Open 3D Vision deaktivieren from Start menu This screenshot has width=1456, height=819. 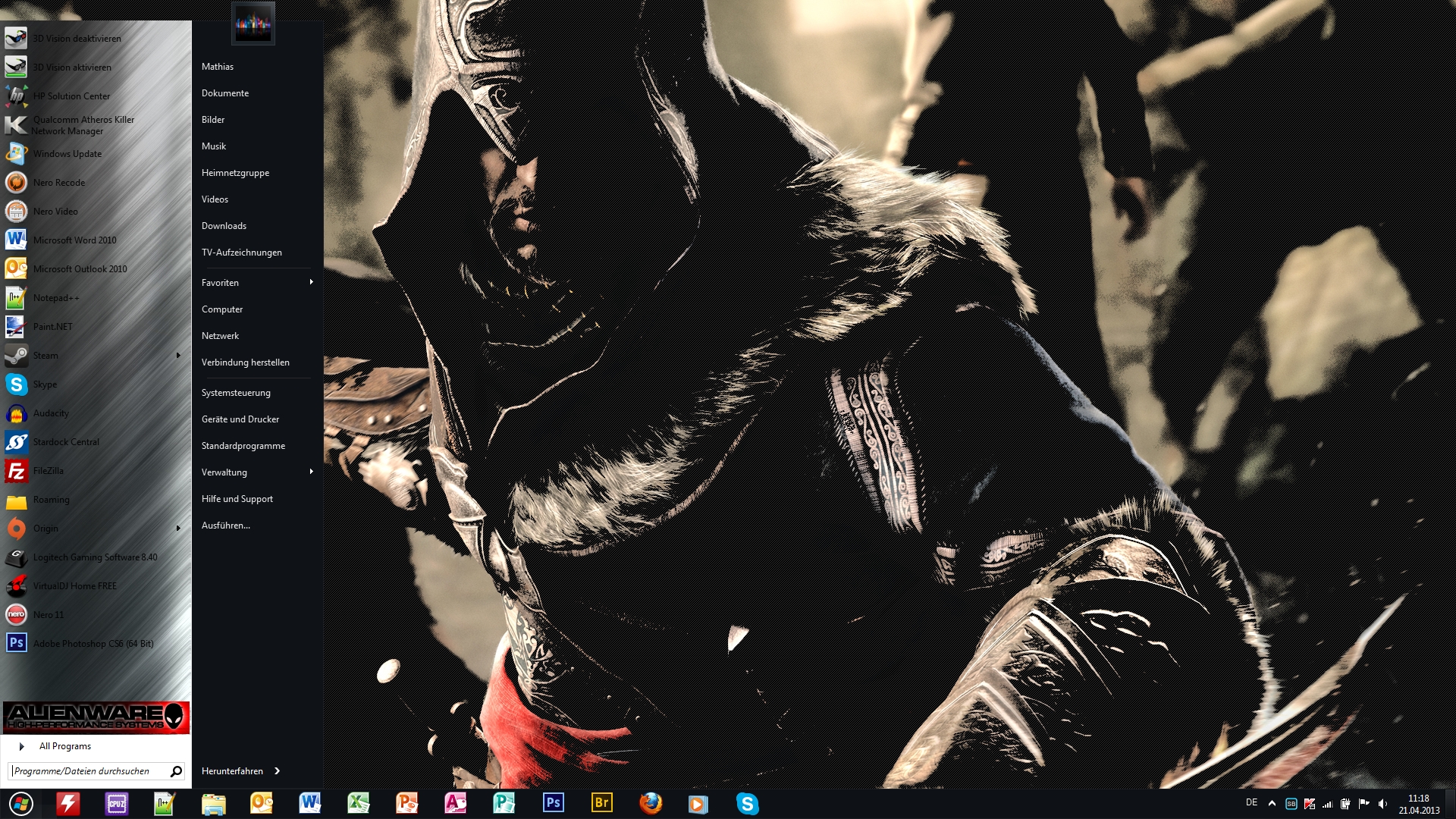[x=95, y=38]
